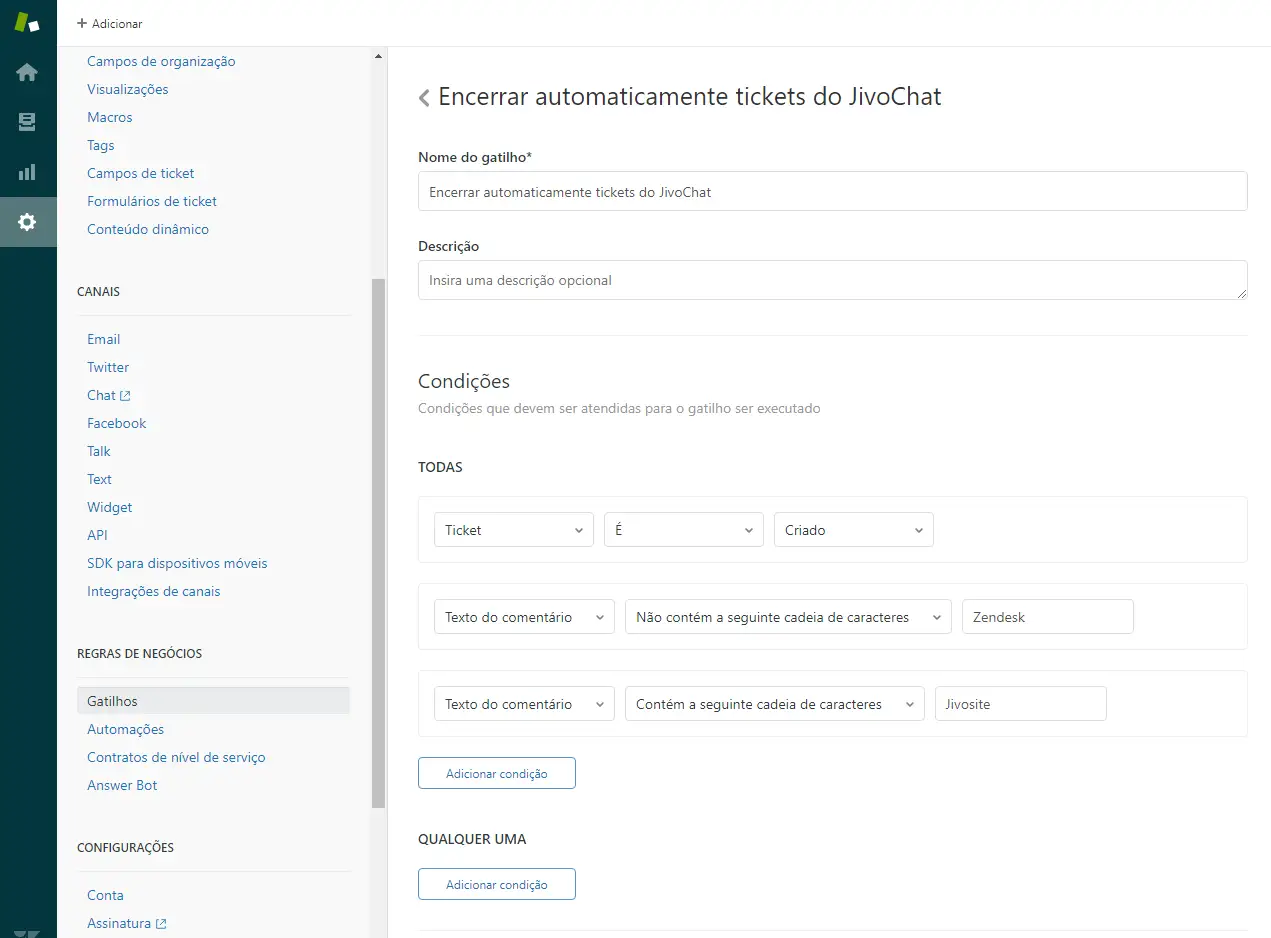Click Adicionar condição under TODAS
1271x938 pixels.
click(496, 774)
